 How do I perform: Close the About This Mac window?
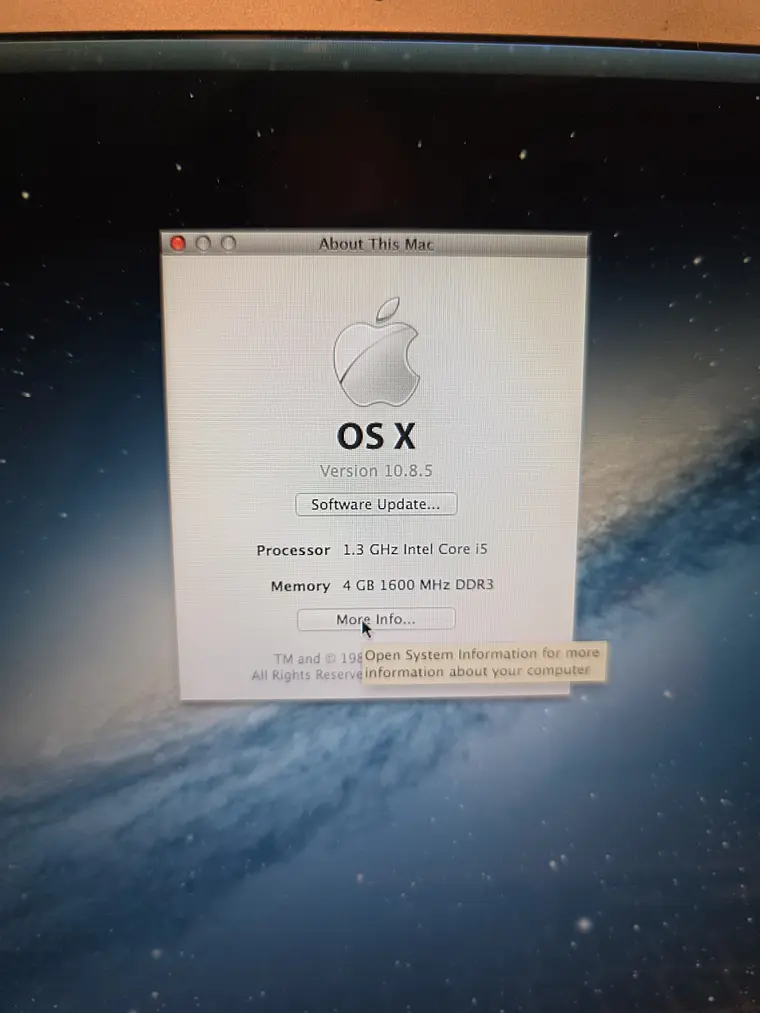tap(178, 243)
